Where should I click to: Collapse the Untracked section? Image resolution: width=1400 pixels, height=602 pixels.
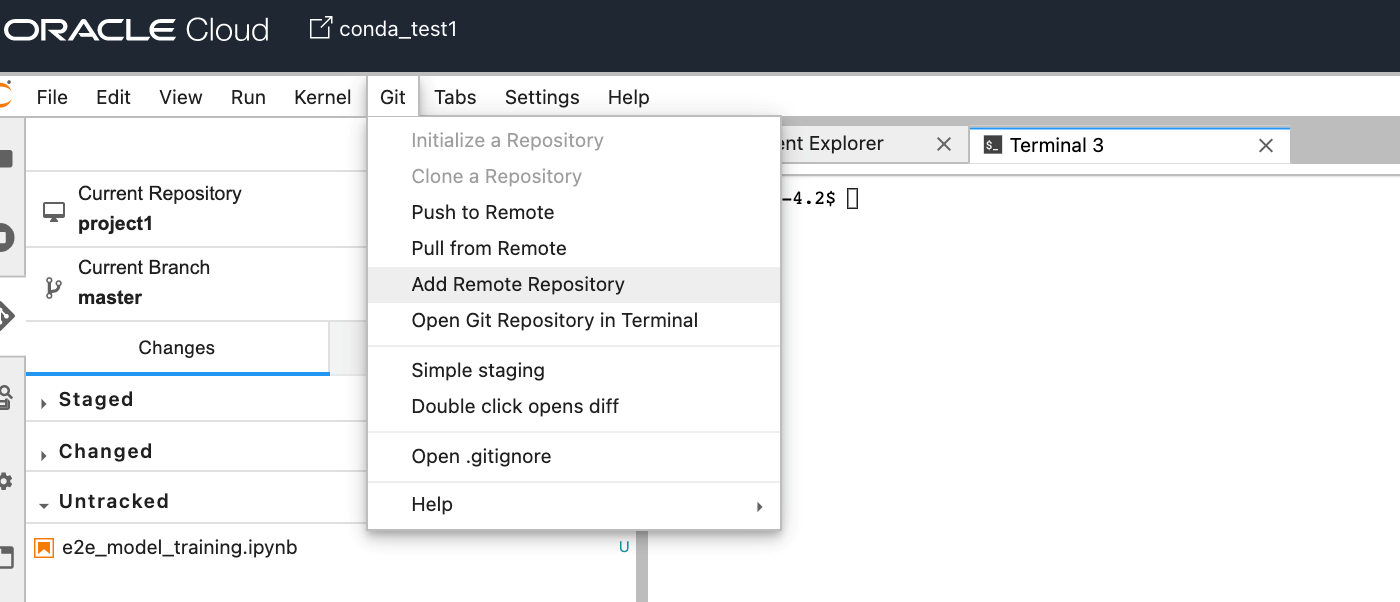[113, 502]
